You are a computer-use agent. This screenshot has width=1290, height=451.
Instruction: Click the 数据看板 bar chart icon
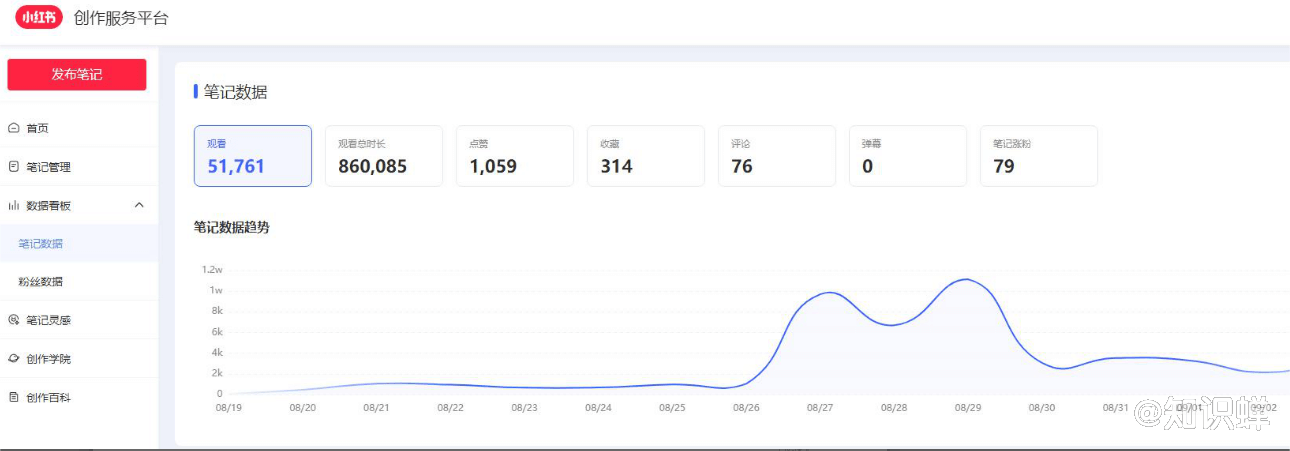[14, 205]
